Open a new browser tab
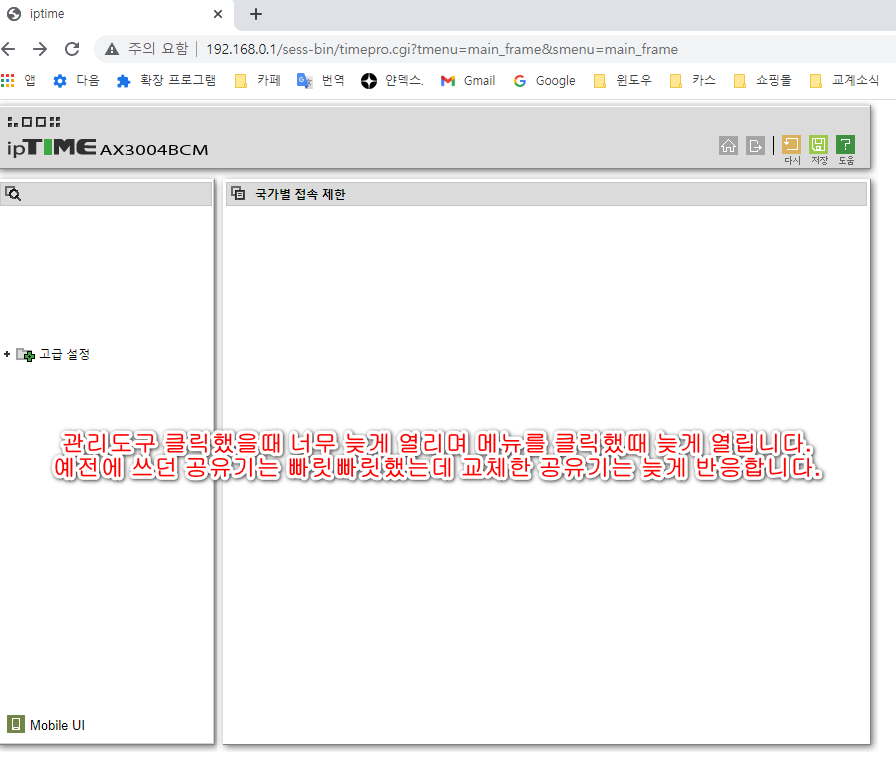This screenshot has width=896, height=768. point(256,14)
